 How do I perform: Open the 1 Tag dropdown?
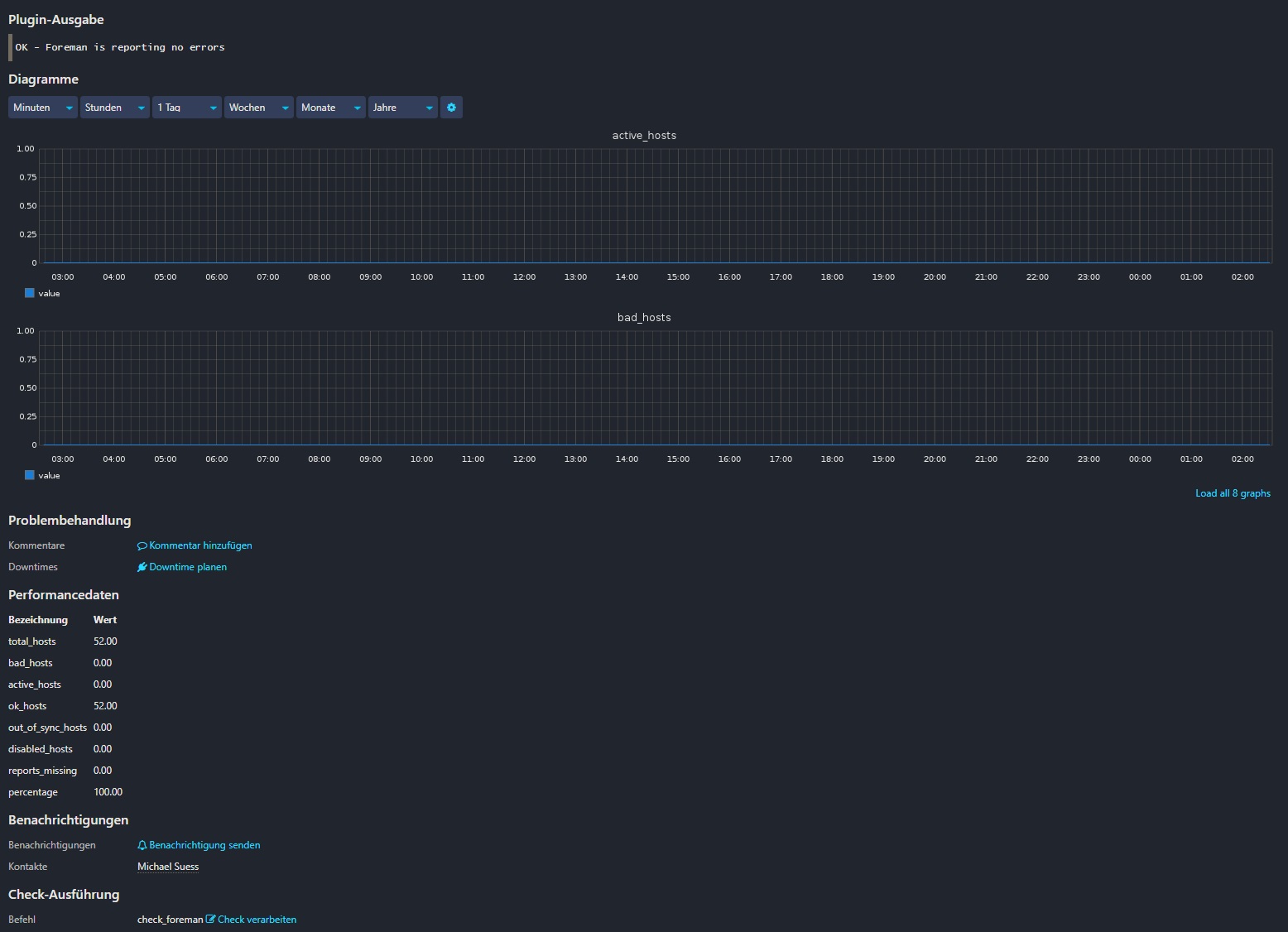pyautogui.click(x=186, y=108)
